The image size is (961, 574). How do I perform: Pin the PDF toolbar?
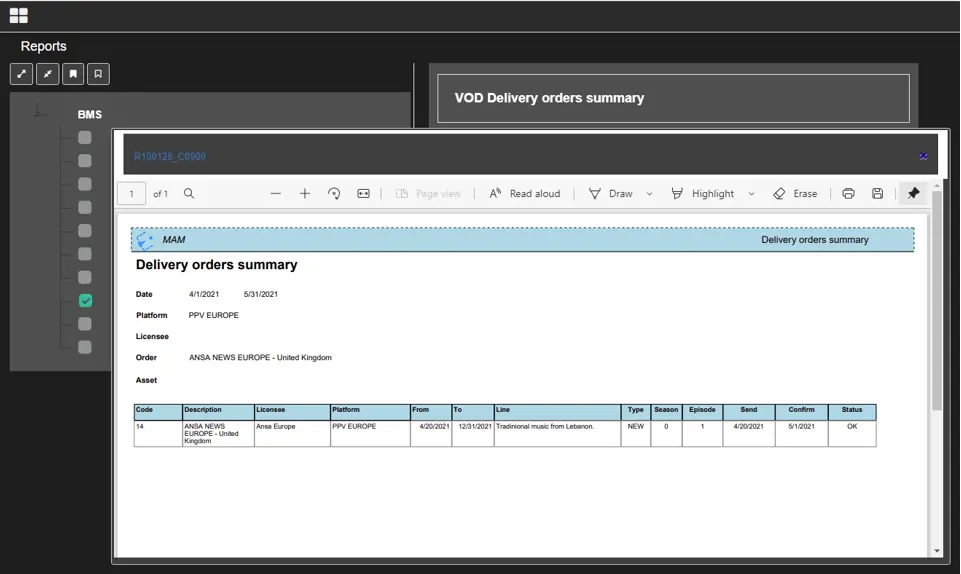coord(913,194)
